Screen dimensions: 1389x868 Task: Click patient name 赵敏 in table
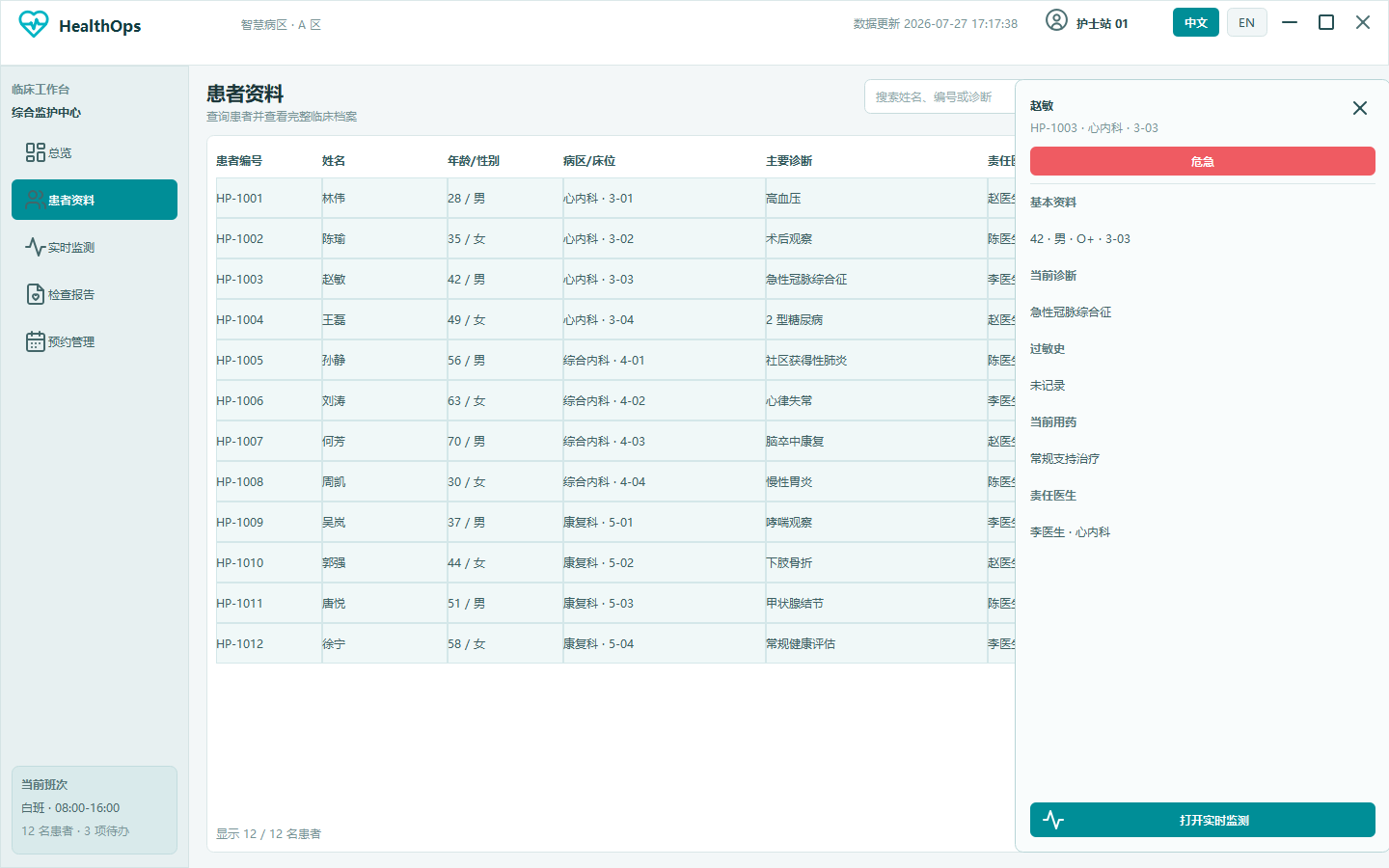click(x=334, y=279)
